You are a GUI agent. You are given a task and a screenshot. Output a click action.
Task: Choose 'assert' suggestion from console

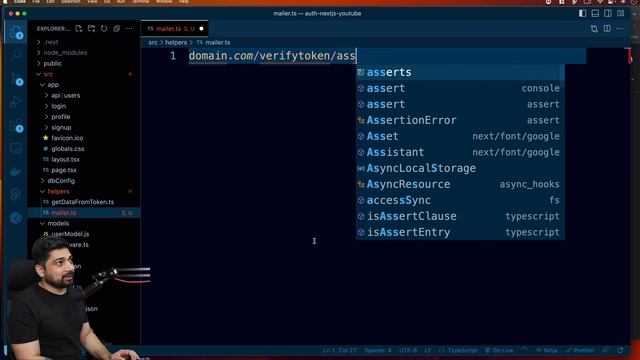(x=460, y=88)
